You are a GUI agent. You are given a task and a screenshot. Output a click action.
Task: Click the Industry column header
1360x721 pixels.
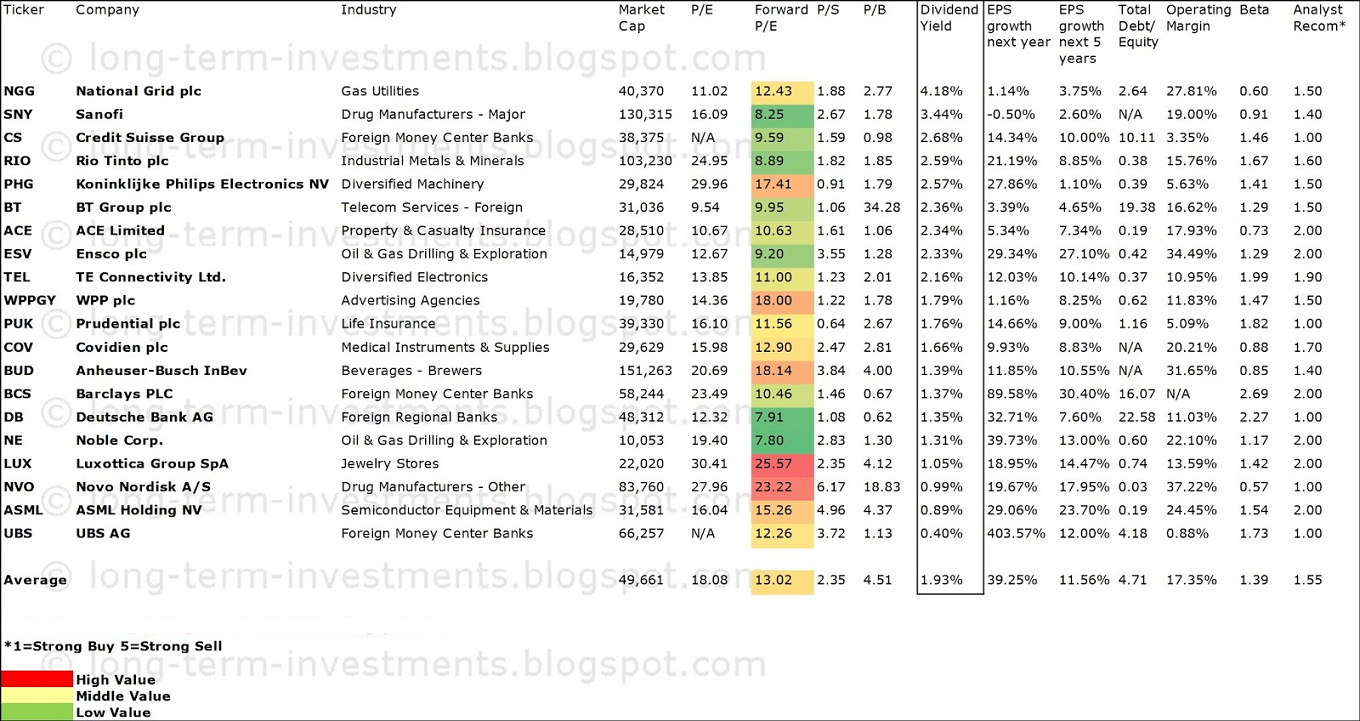coord(368,10)
